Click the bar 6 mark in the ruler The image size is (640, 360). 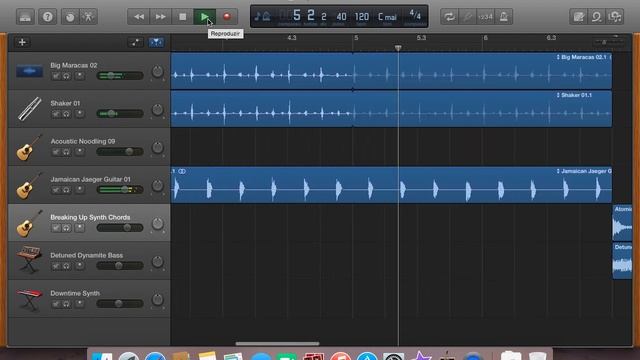(x=485, y=38)
